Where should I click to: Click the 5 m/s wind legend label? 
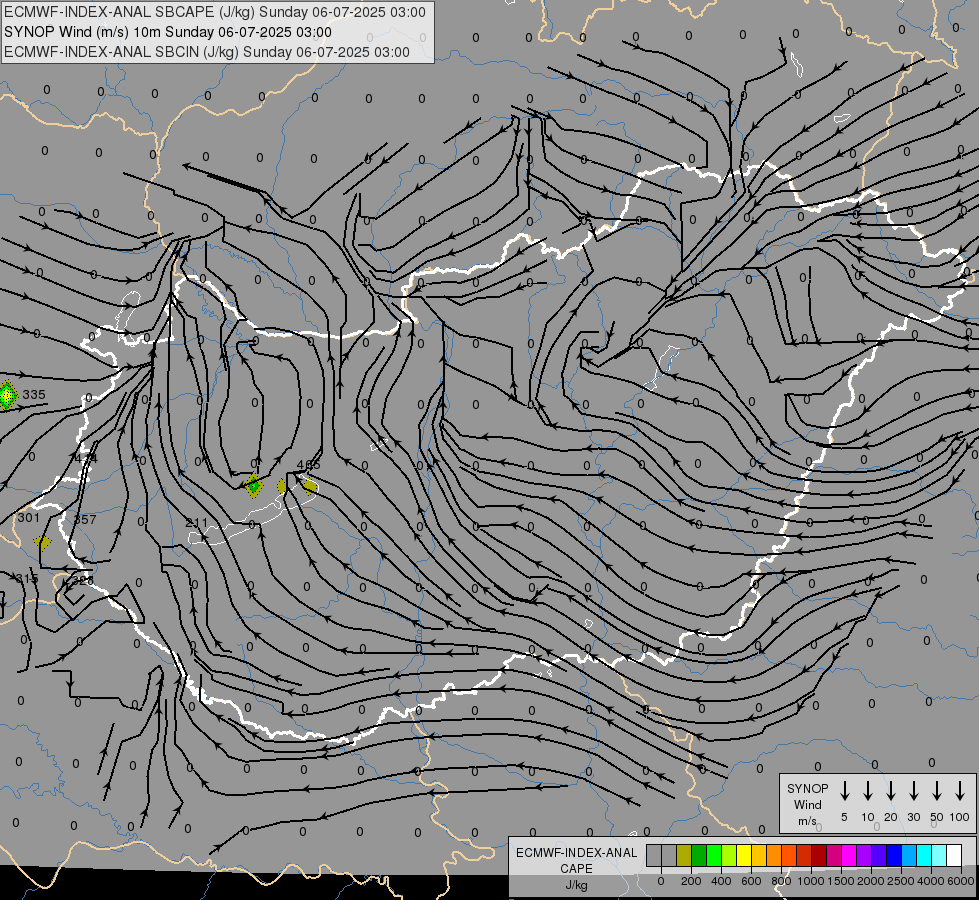coord(844,817)
